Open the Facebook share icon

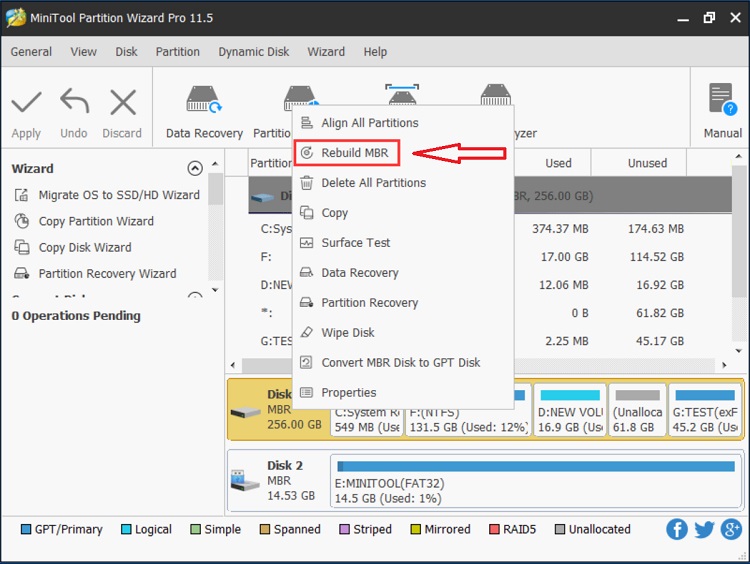[x=677, y=529]
